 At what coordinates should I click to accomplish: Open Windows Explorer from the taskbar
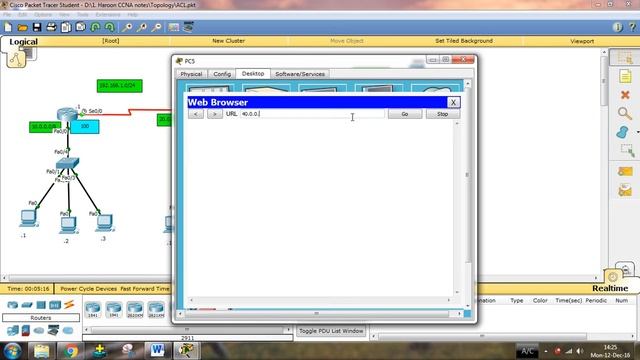coord(41,351)
